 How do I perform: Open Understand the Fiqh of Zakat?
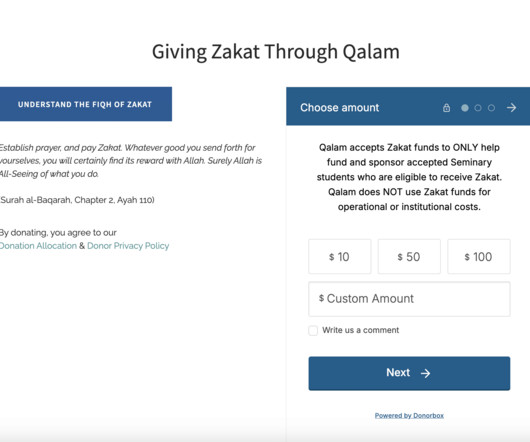85,104
